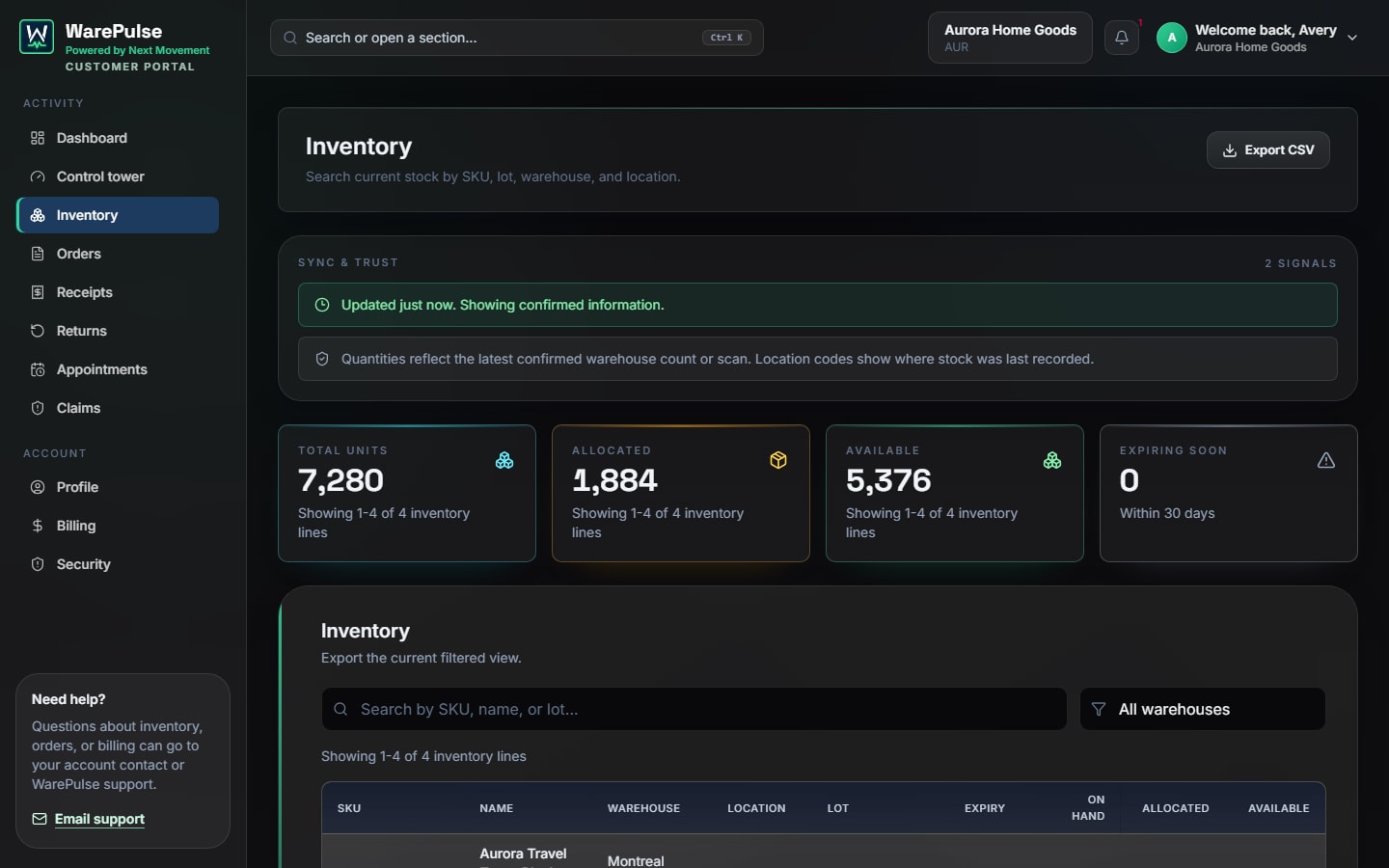Click the magnifier icon in SKU search field

[x=340, y=709]
